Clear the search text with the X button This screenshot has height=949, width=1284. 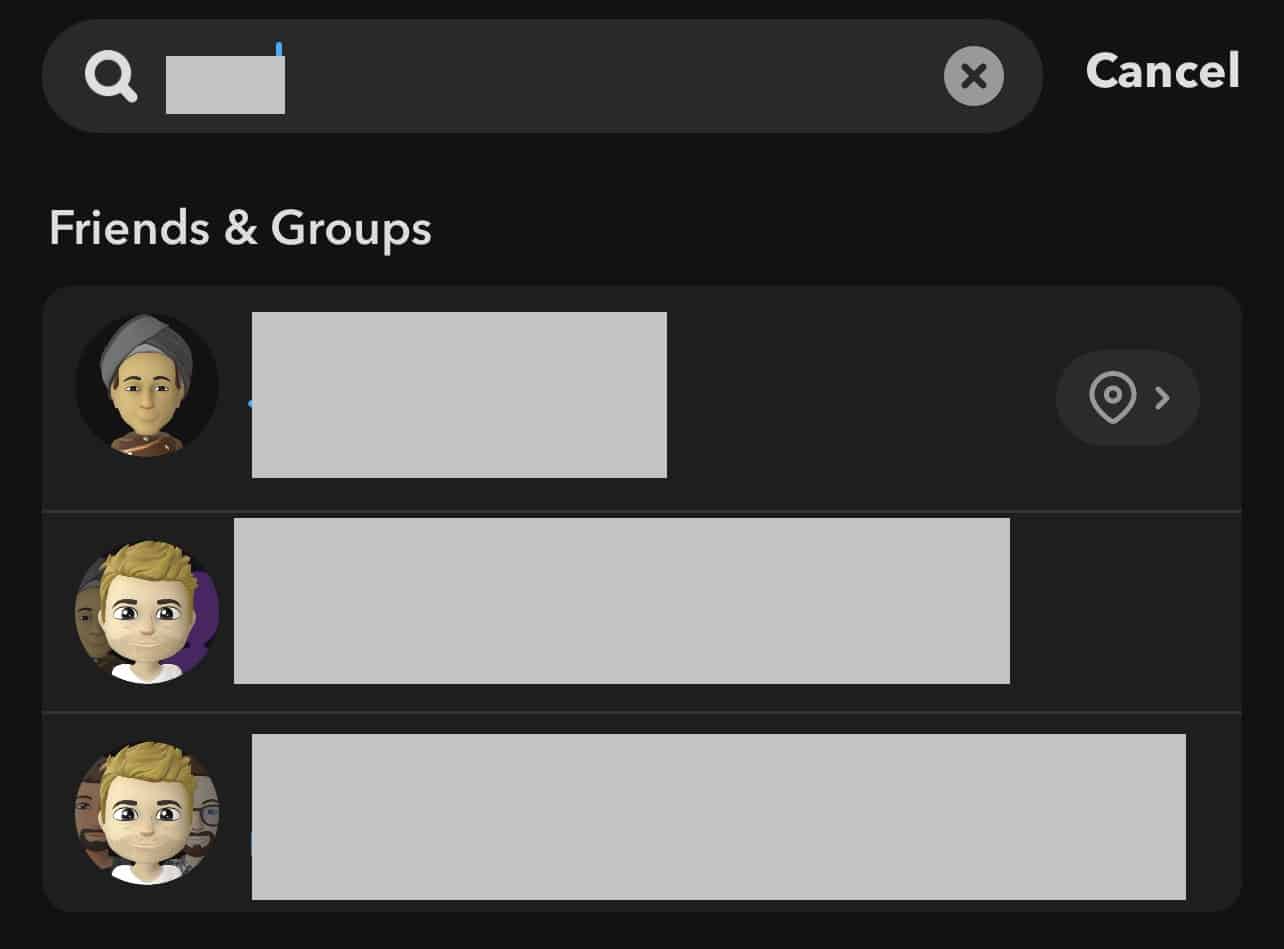973,76
